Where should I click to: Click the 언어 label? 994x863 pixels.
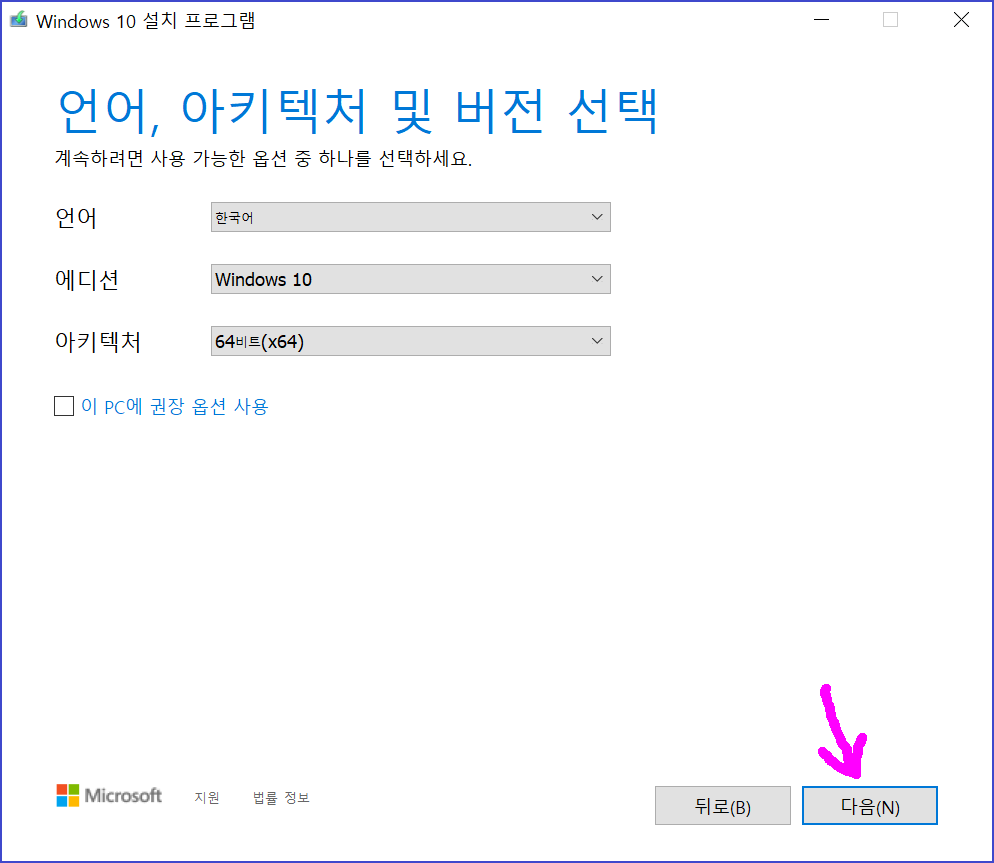[x=76, y=217]
